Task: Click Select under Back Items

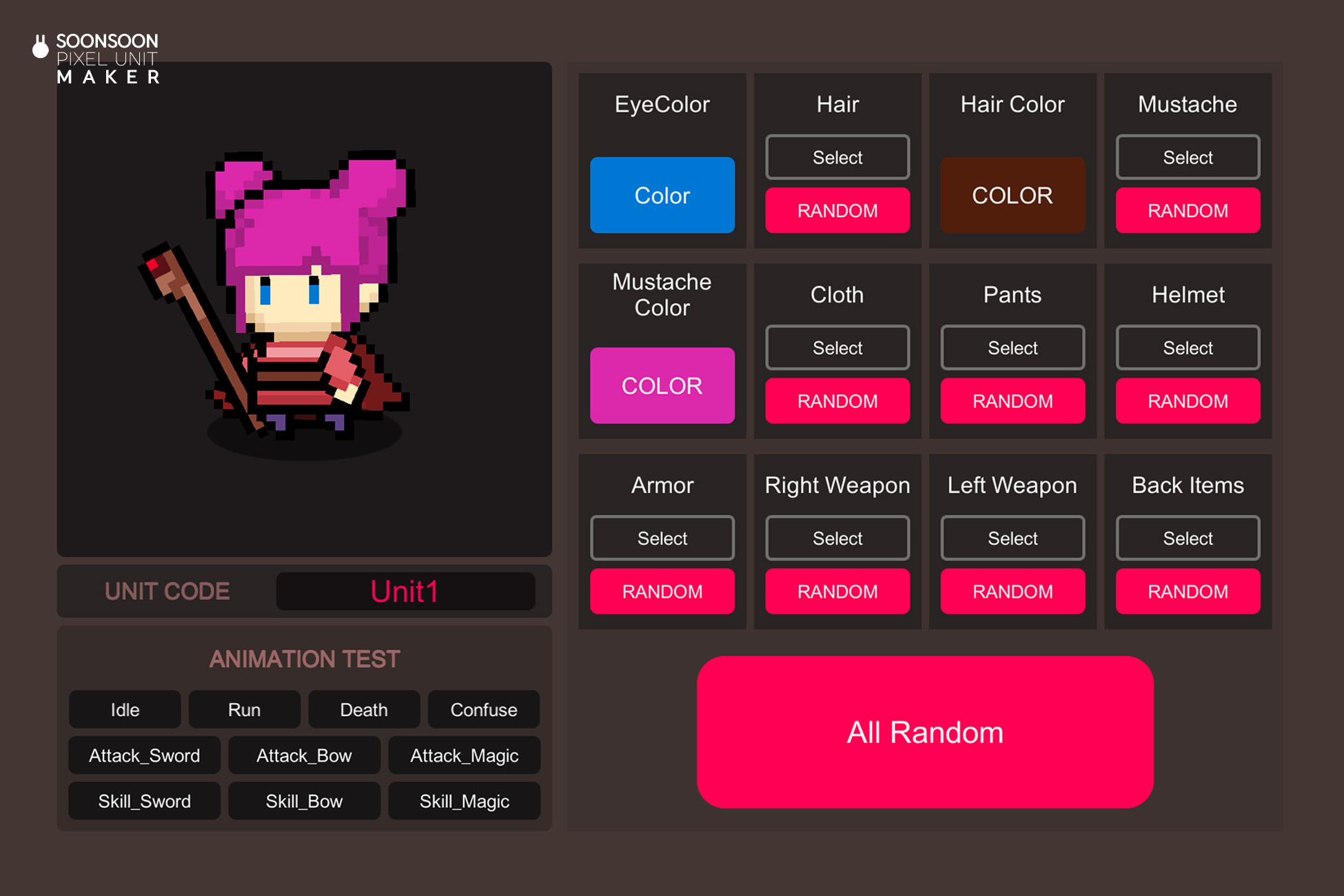Action: pyautogui.click(x=1188, y=538)
